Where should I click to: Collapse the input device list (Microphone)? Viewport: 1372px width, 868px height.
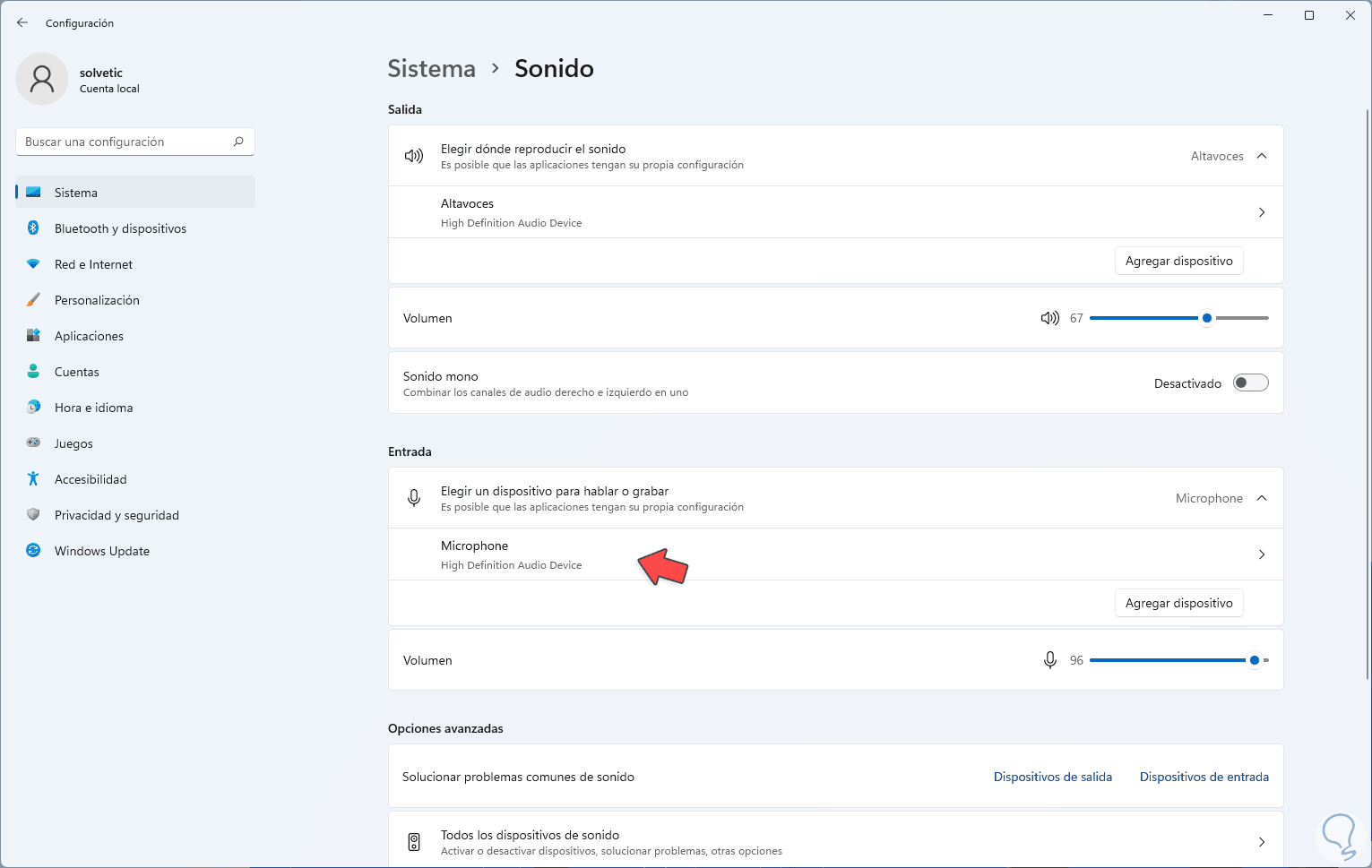(1262, 498)
